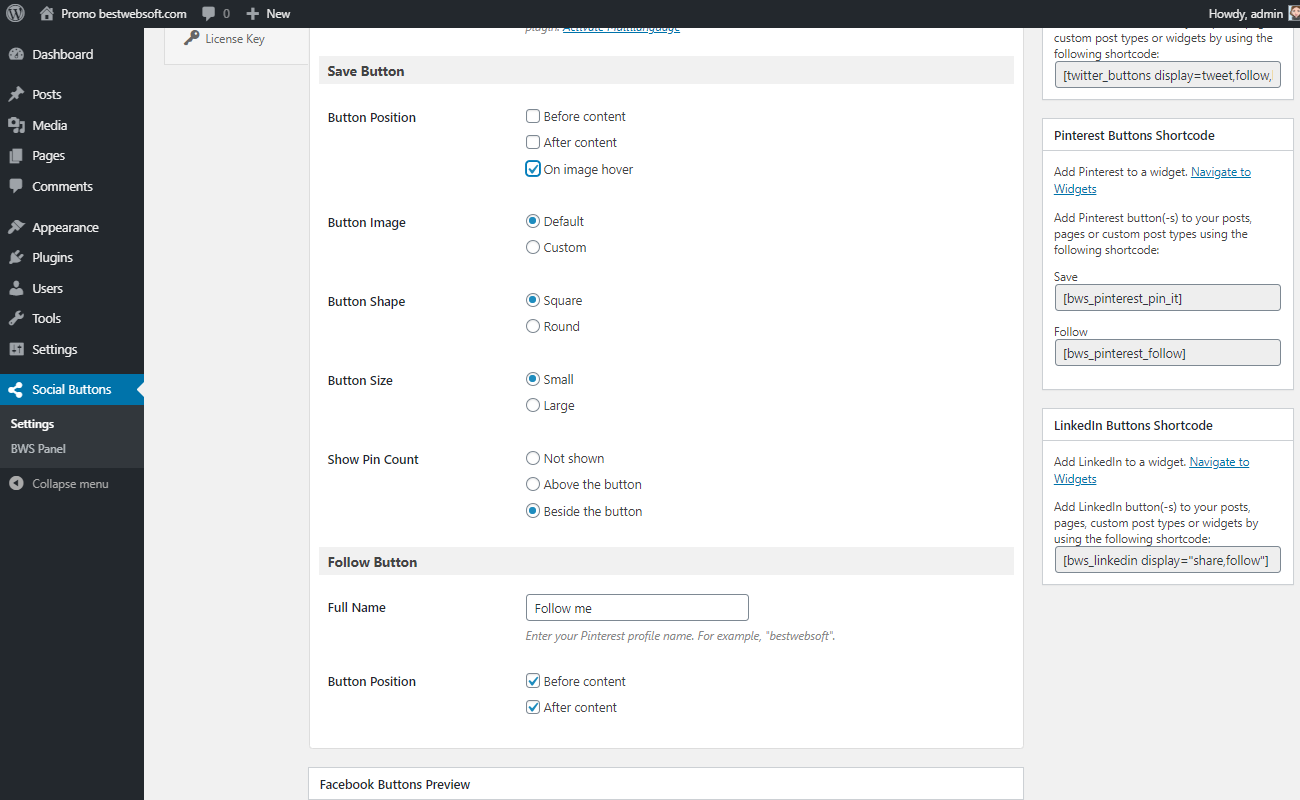Enable Save button Before content checkbox
Viewport: 1300px width, 800px height.
[533, 116]
